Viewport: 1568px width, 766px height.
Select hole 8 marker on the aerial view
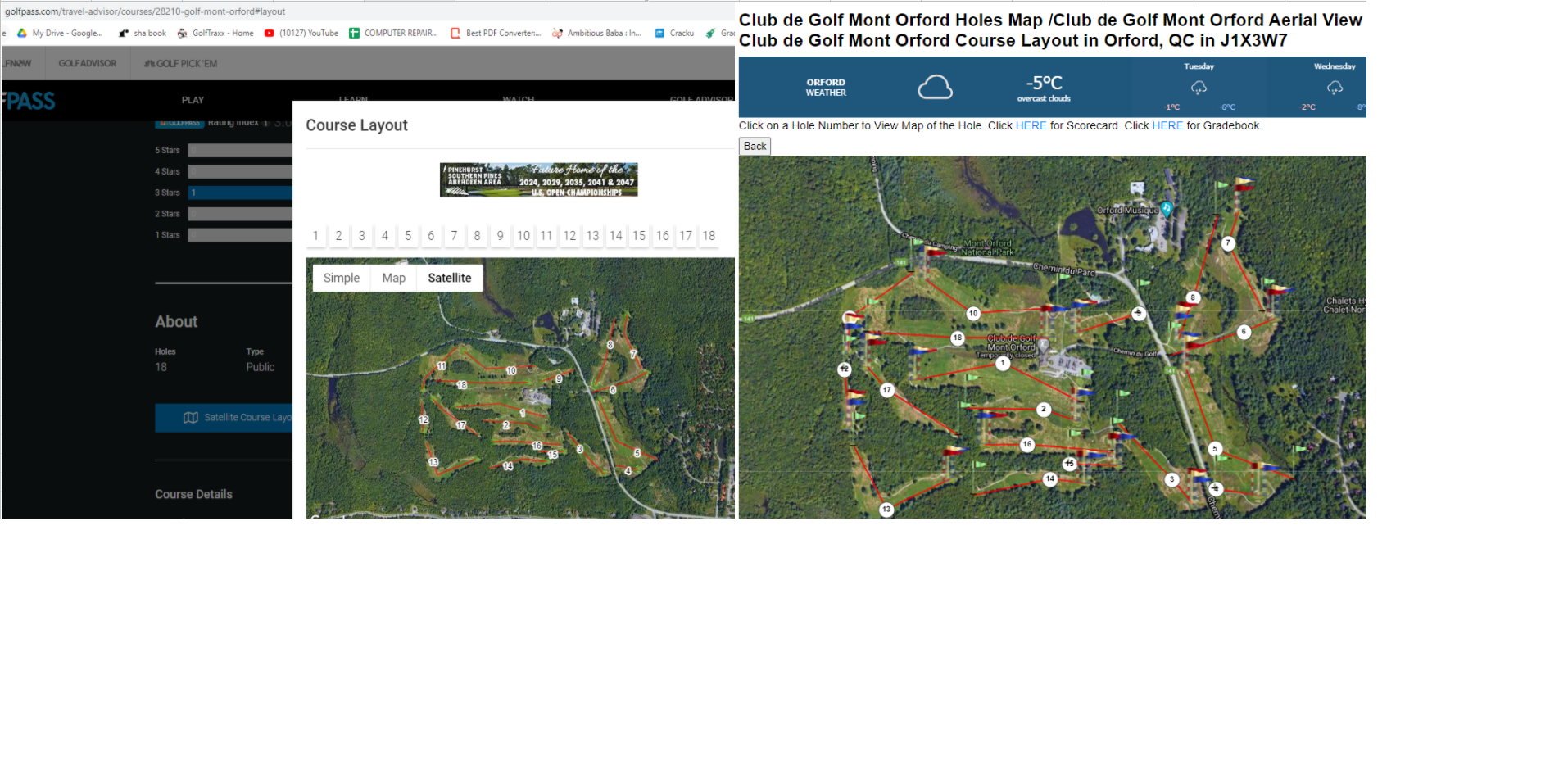[x=1193, y=297]
